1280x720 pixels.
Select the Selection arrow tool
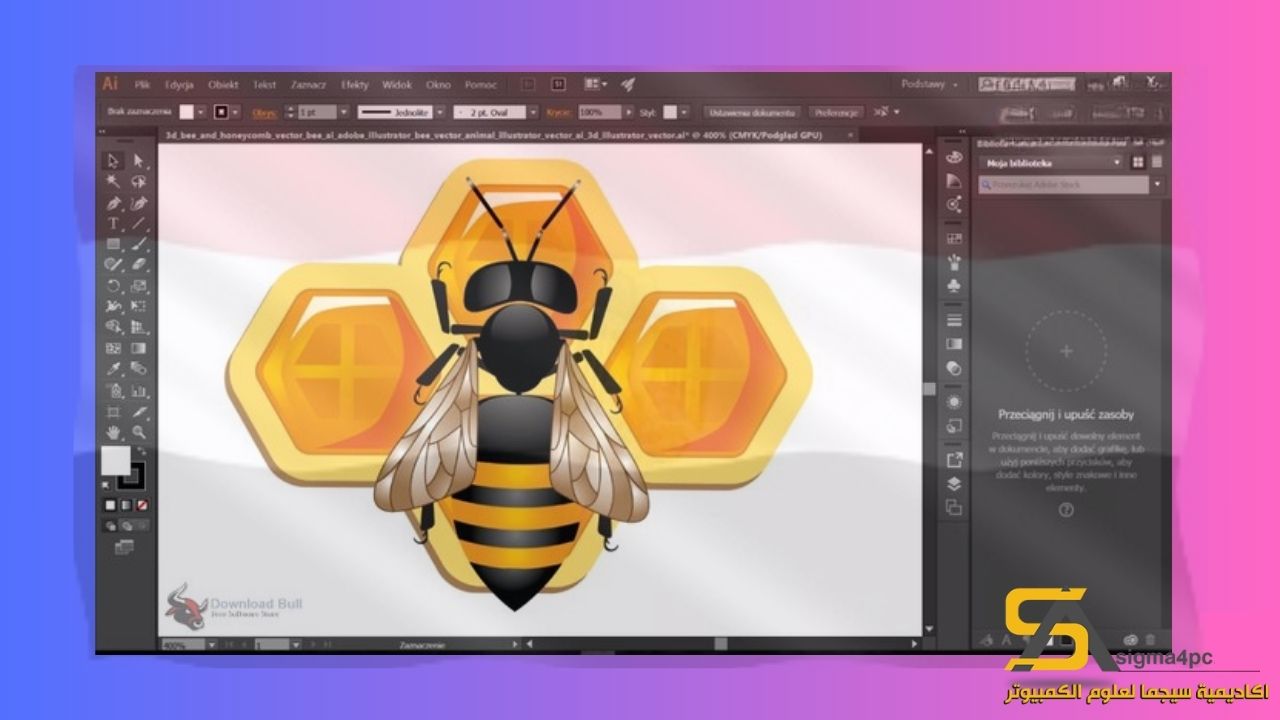(113, 161)
